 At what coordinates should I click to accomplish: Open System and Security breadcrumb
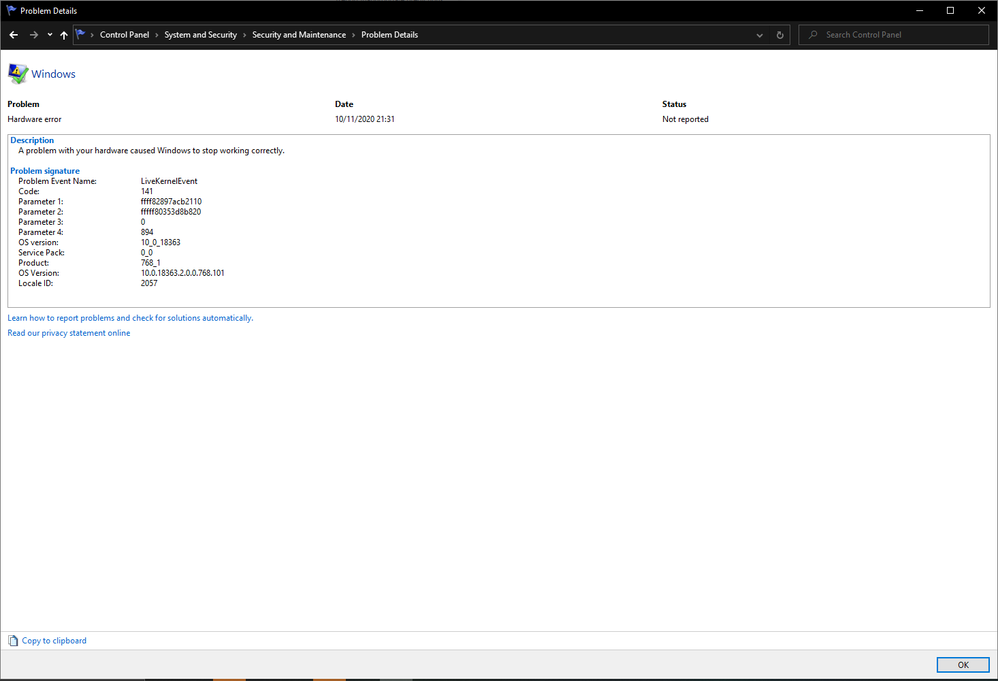(x=200, y=35)
